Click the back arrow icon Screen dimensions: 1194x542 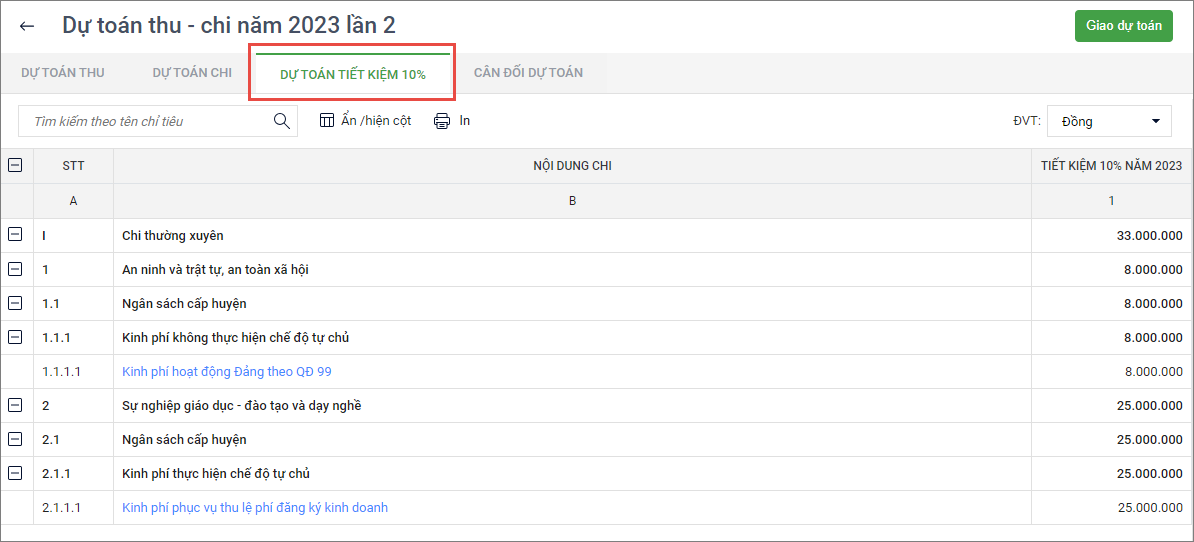[x=27, y=26]
